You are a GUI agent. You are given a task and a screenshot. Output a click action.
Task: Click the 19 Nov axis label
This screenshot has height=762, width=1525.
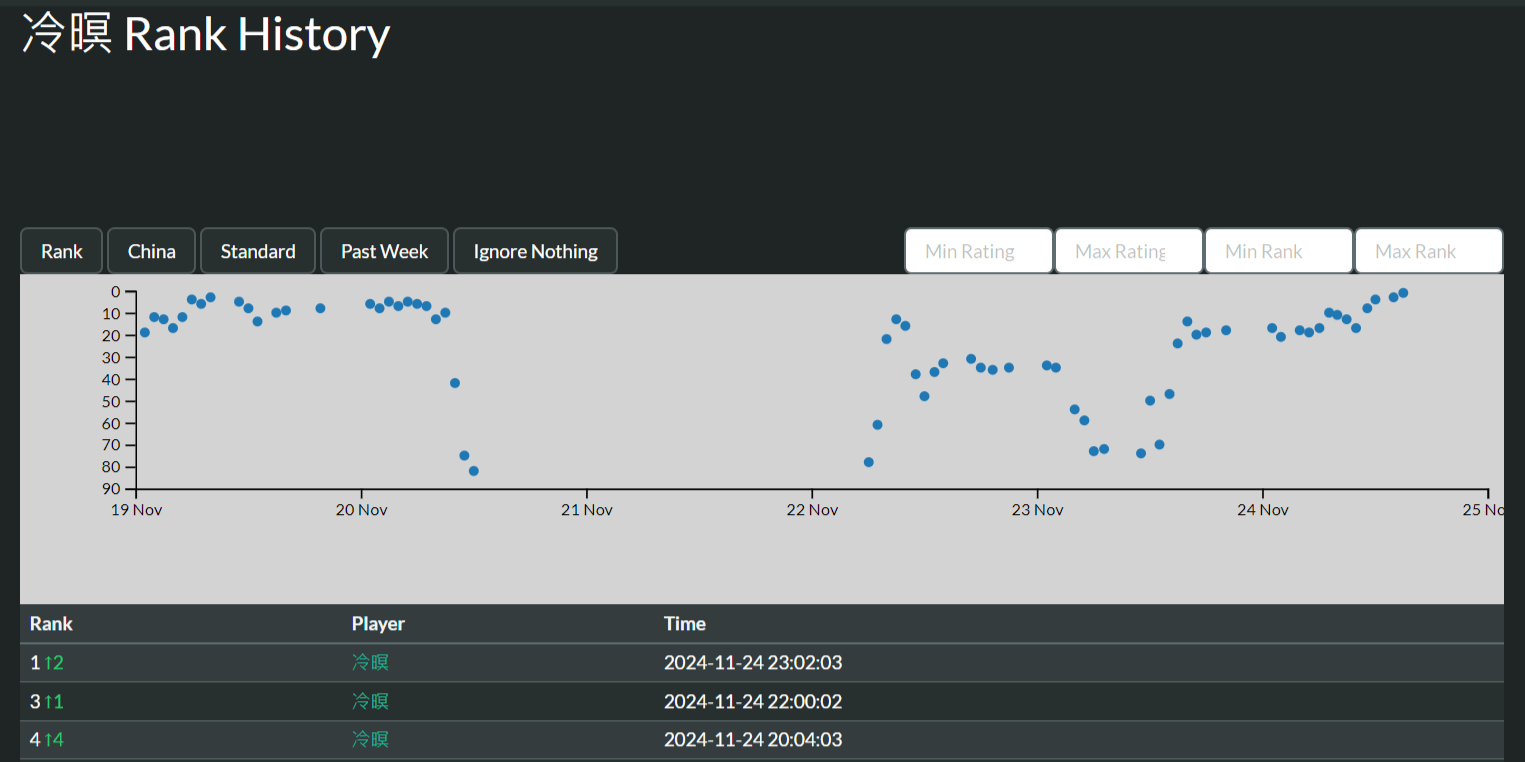136,510
